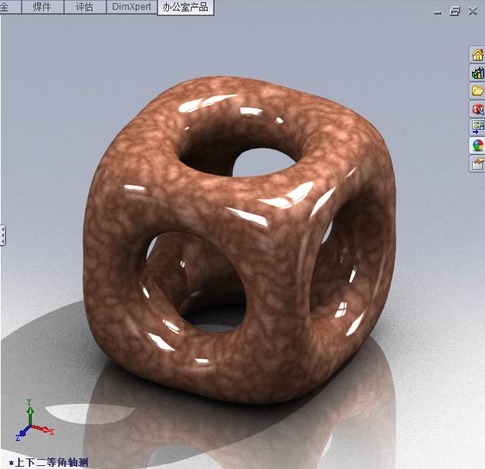Select the partially visible 金 tab
The image size is (485, 469).
click(x=5, y=7)
